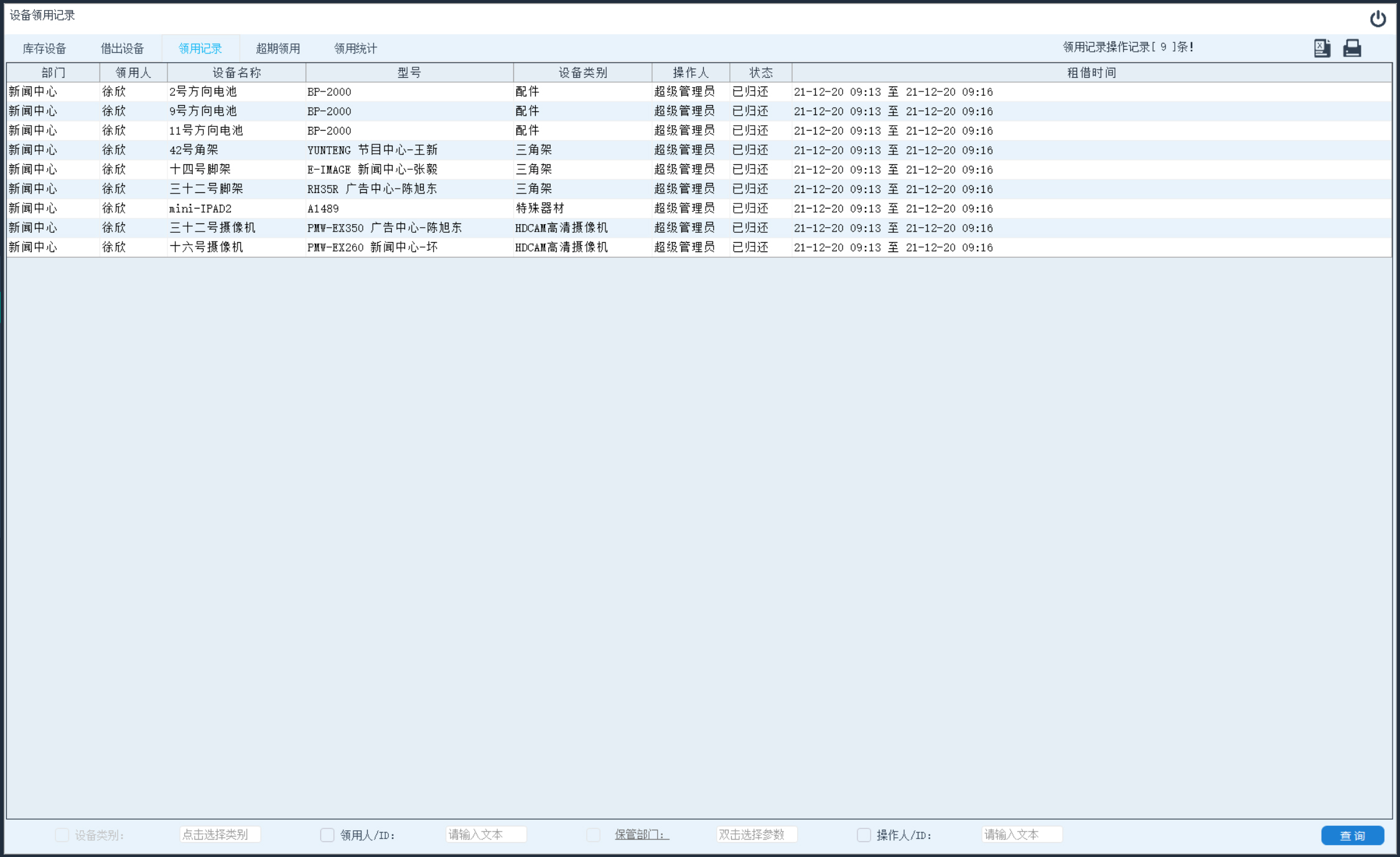Toggle the 设备类别 checkbox
Image resolution: width=1400 pixels, height=857 pixels.
click(62, 835)
